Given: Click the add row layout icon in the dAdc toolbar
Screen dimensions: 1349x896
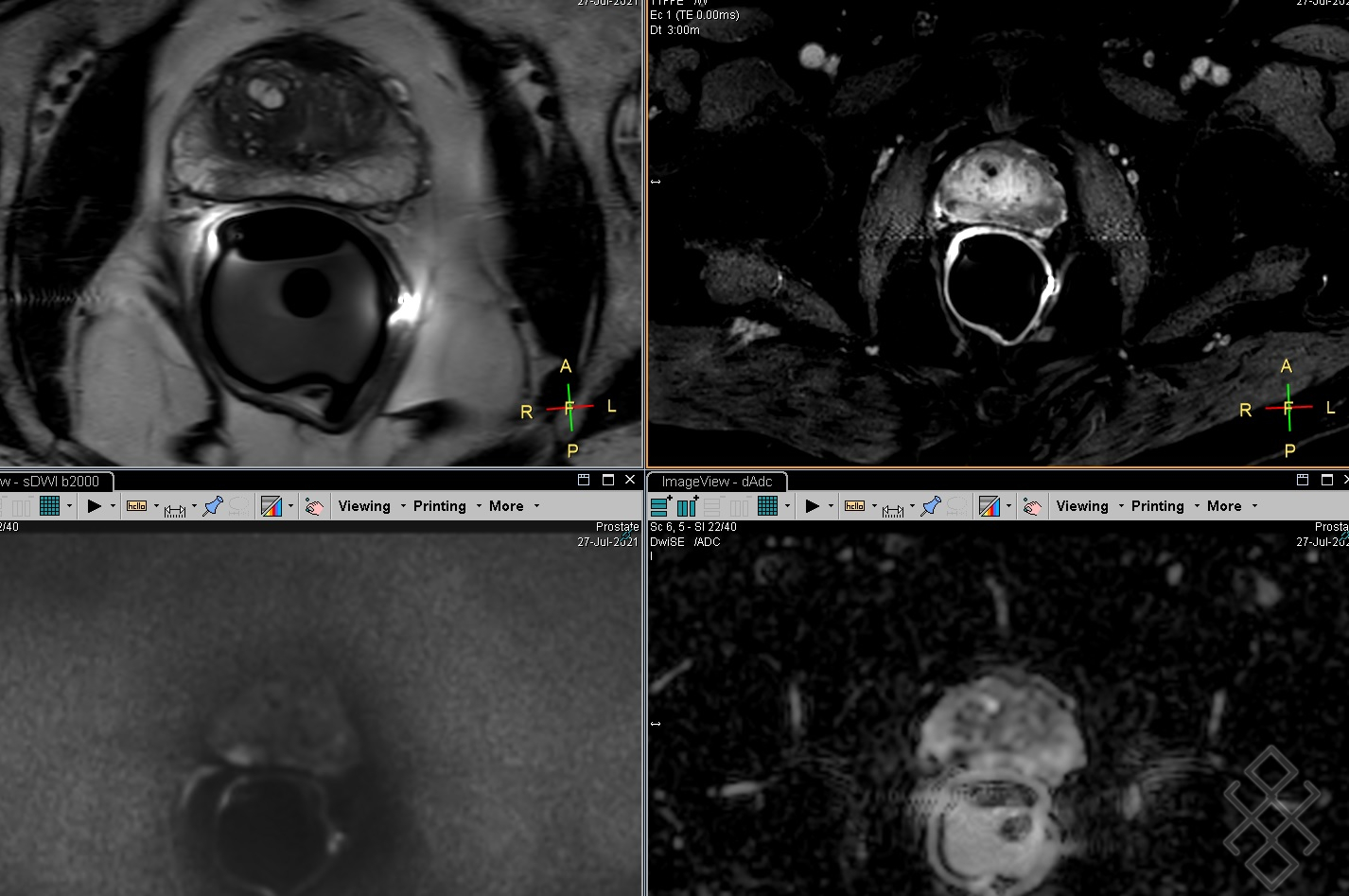Looking at the screenshot, I should 661,506.
